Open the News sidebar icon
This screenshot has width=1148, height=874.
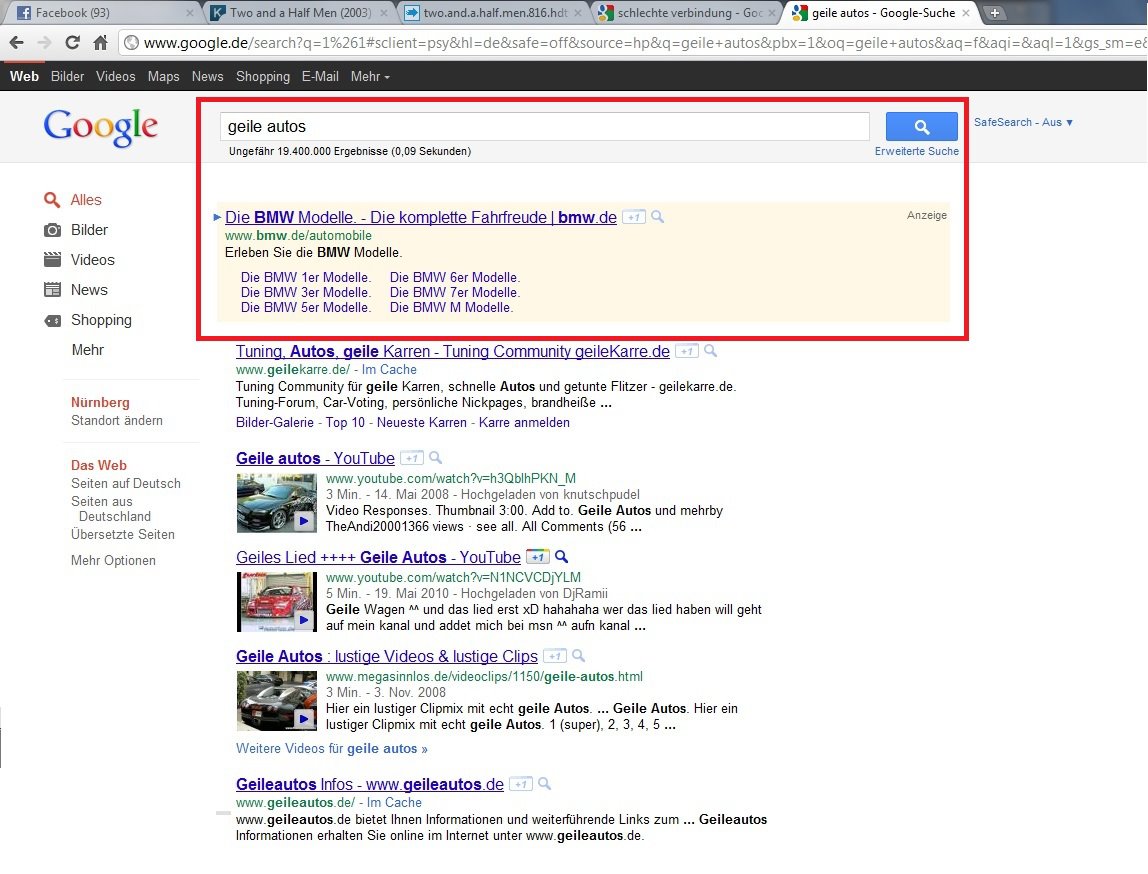(53, 290)
